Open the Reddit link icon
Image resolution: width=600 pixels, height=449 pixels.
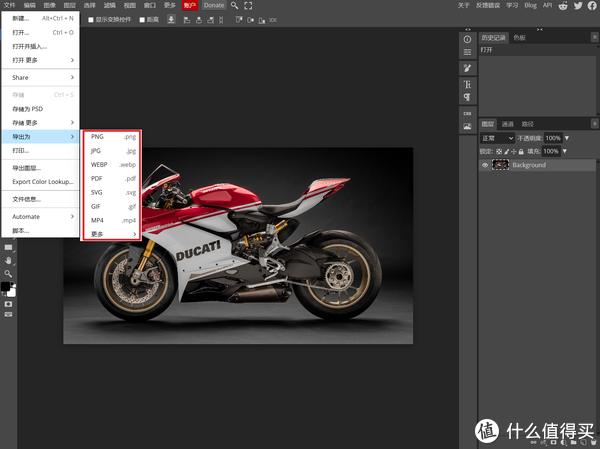[x=563, y=5]
